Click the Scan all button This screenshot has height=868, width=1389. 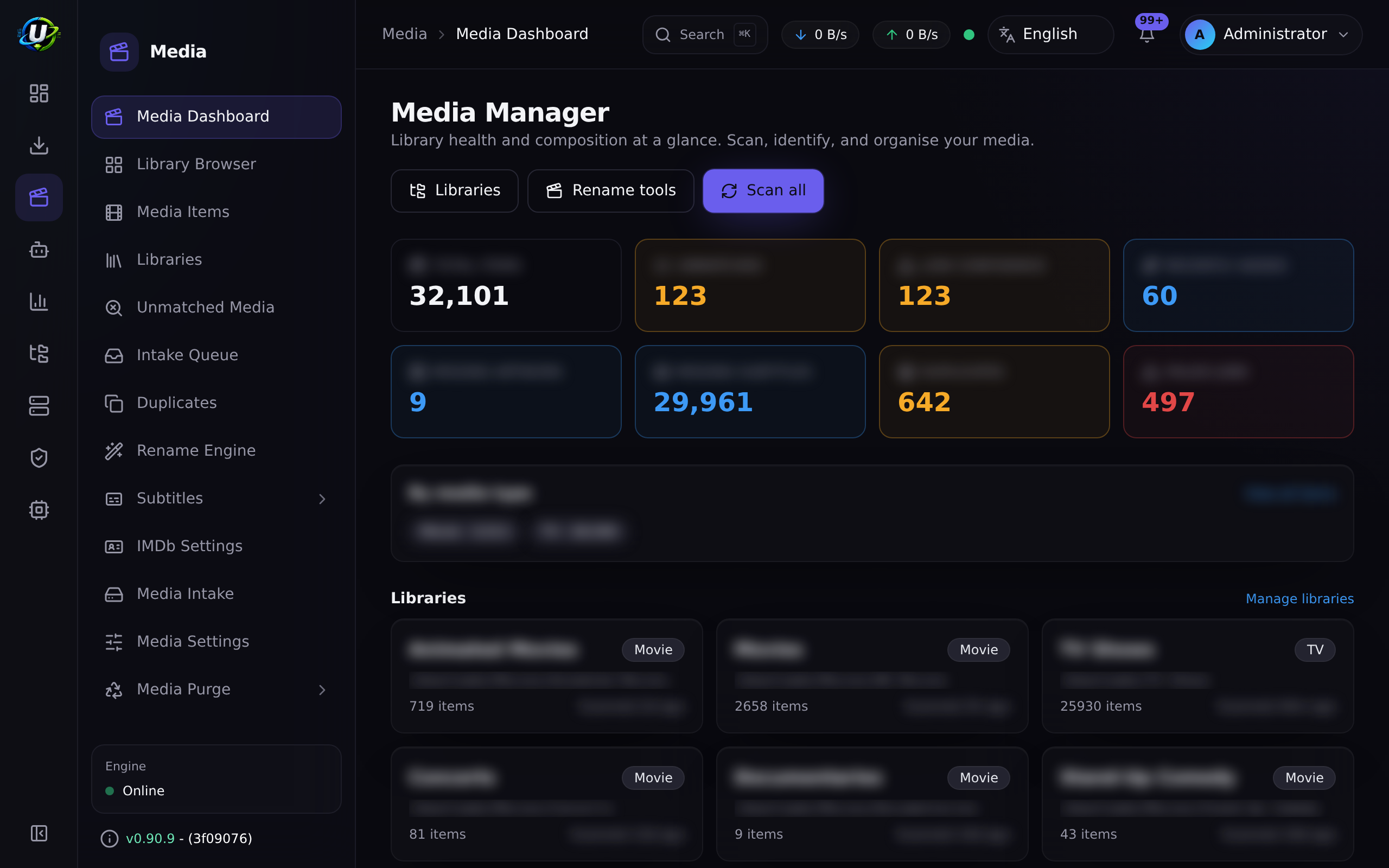click(763, 190)
